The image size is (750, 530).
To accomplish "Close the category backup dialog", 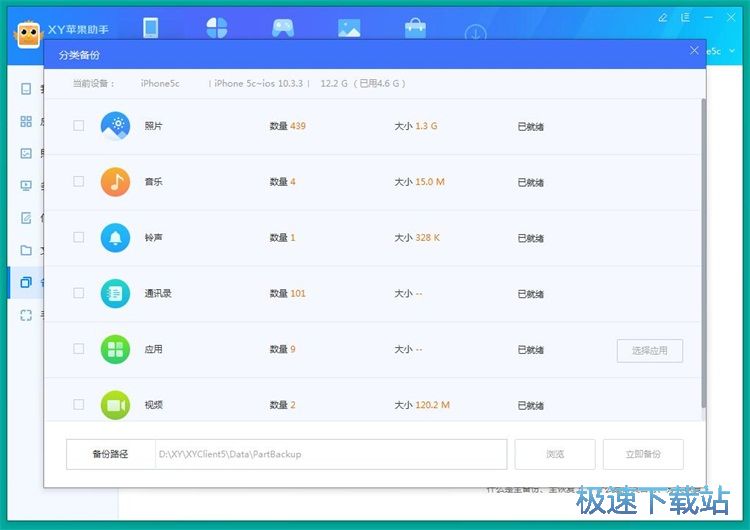I will click(x=695, y=50).
